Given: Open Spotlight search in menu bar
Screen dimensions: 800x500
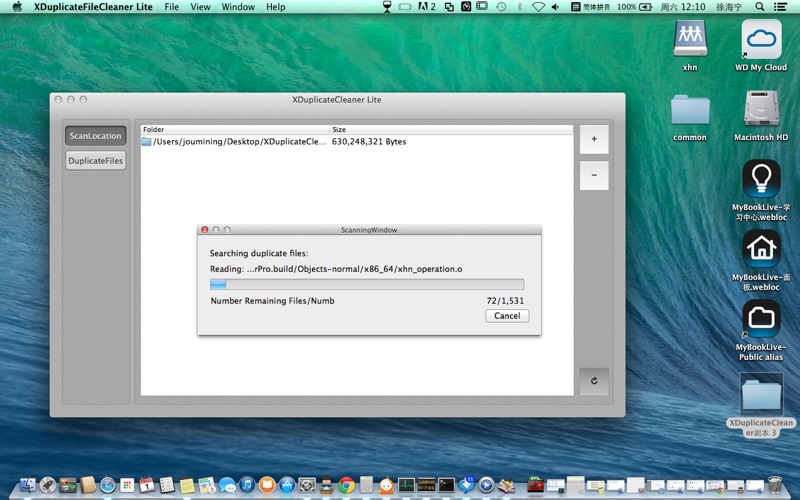Looking at the screenshot, I should point(760,7).
